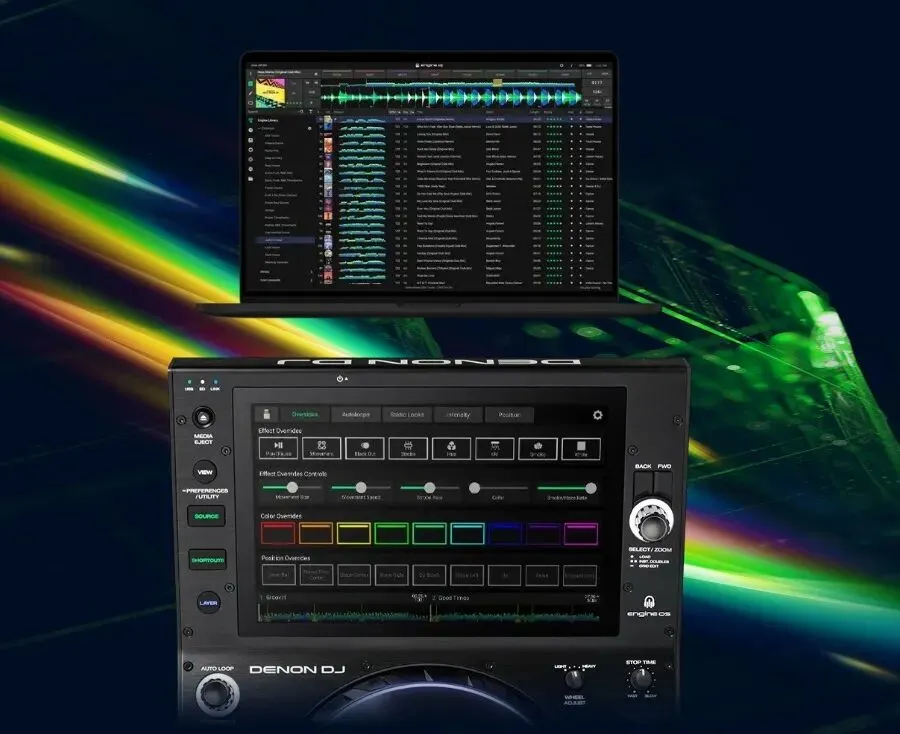Select the first highlighted track row on laptop
The width and height of the screenshot is (900, 734).
(x=466, y=119)
